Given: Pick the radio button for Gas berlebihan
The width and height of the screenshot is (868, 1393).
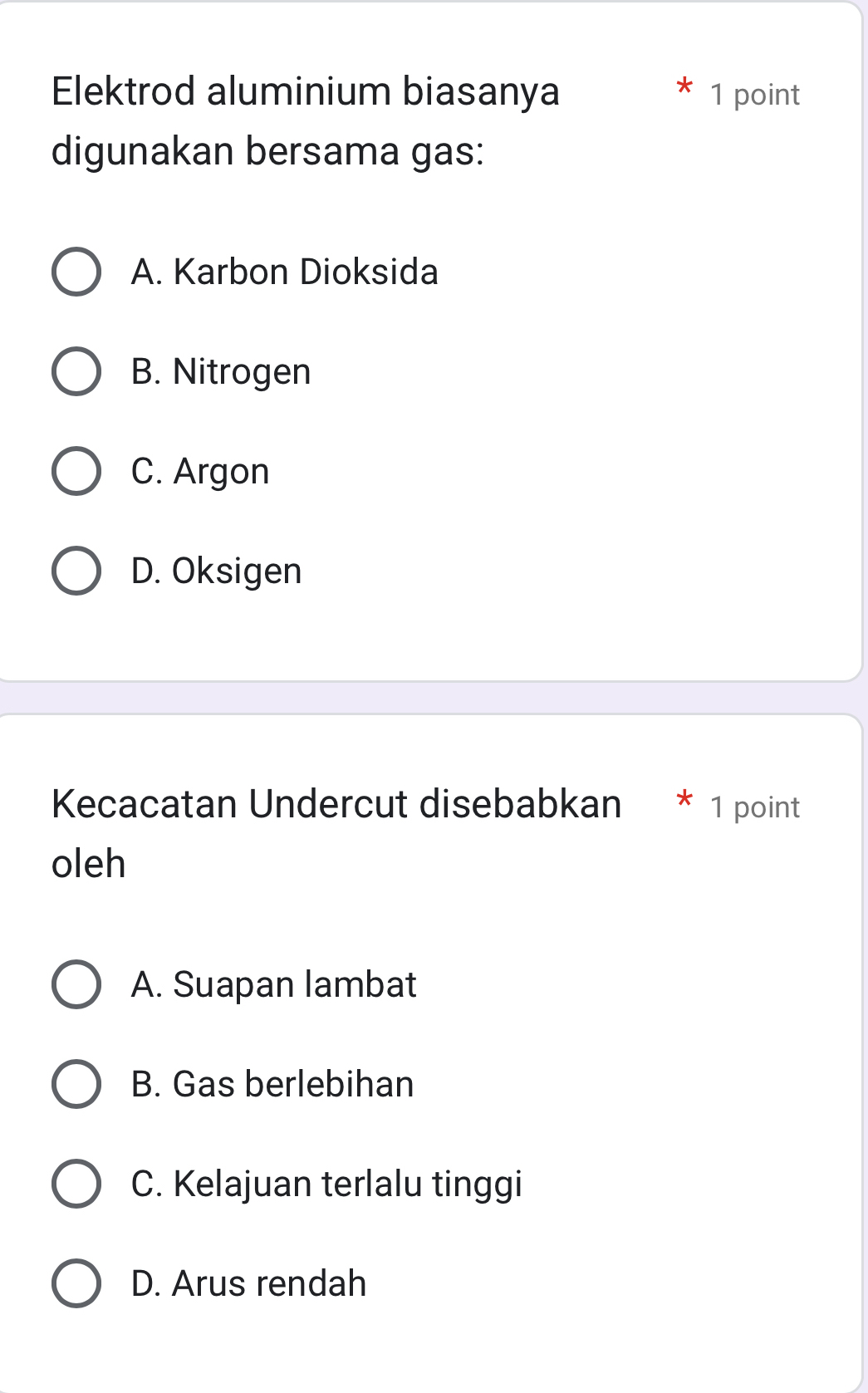Looking at the screenshot, I should 76,1084.
